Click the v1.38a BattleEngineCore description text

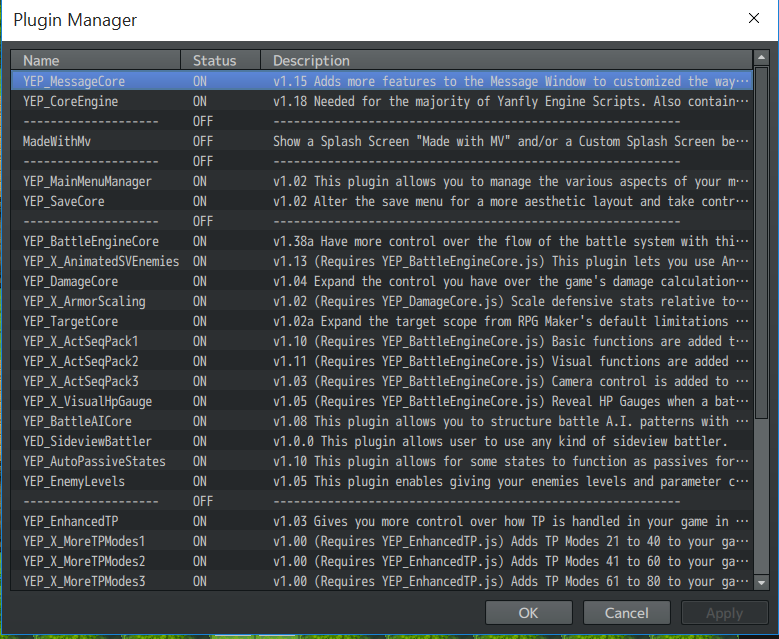tap(511, 241)
